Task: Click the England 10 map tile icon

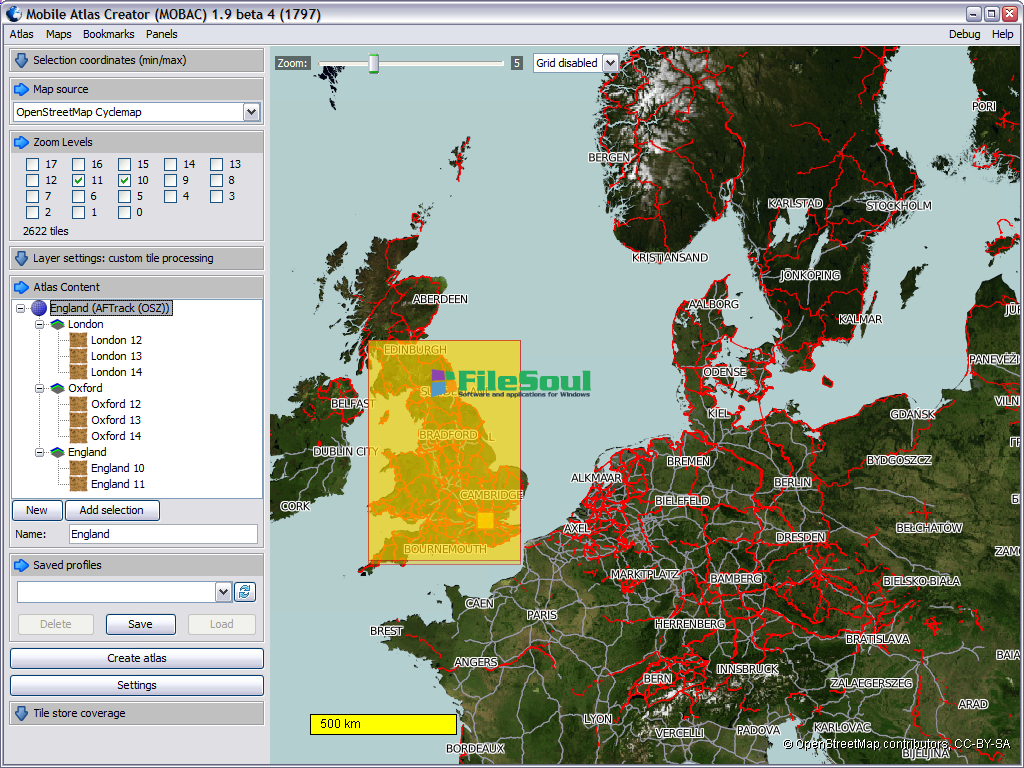Action: pyautogui.click(x=79, y=468)
